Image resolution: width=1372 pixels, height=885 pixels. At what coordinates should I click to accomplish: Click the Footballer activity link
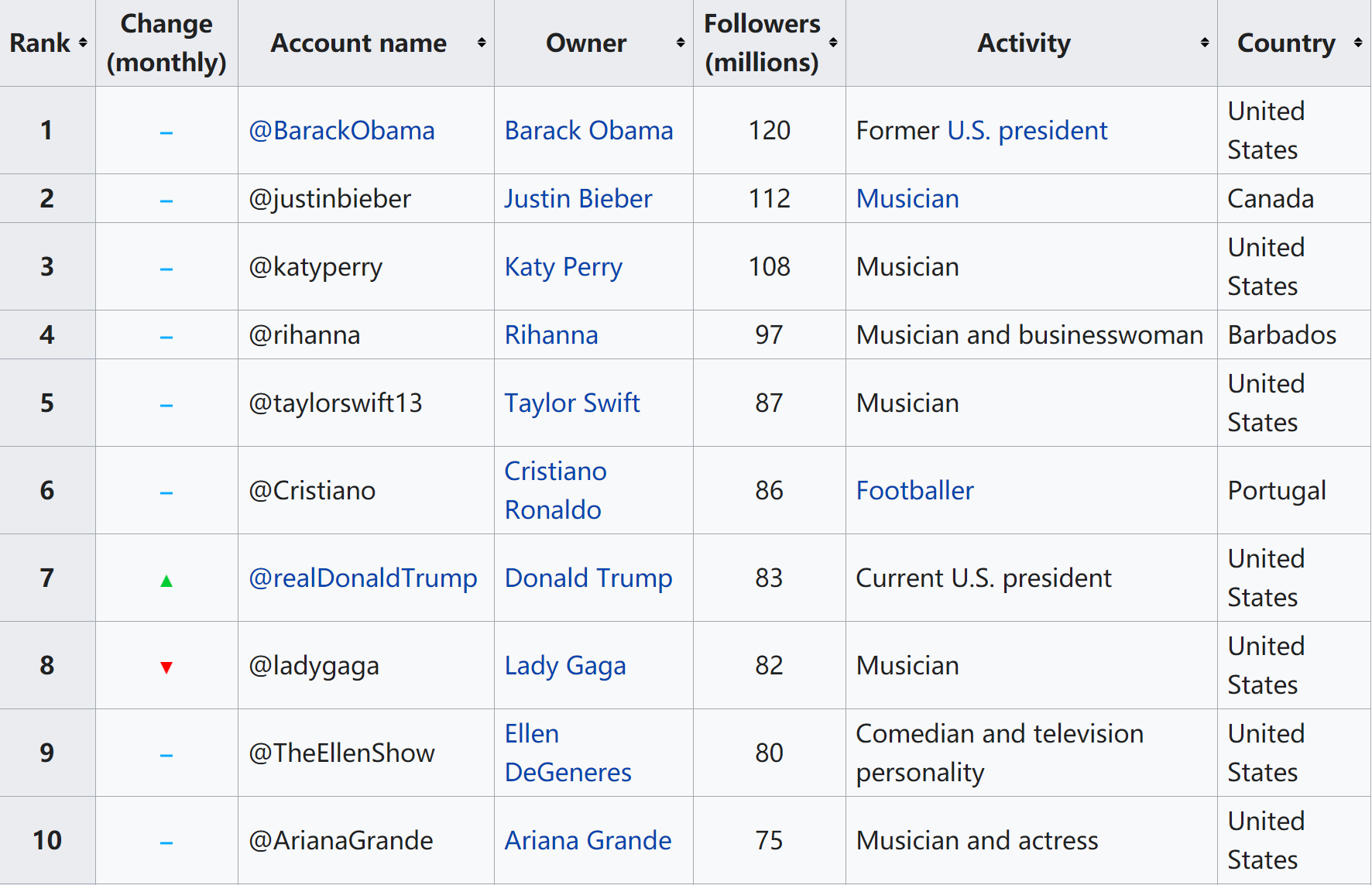click(914, 491)
